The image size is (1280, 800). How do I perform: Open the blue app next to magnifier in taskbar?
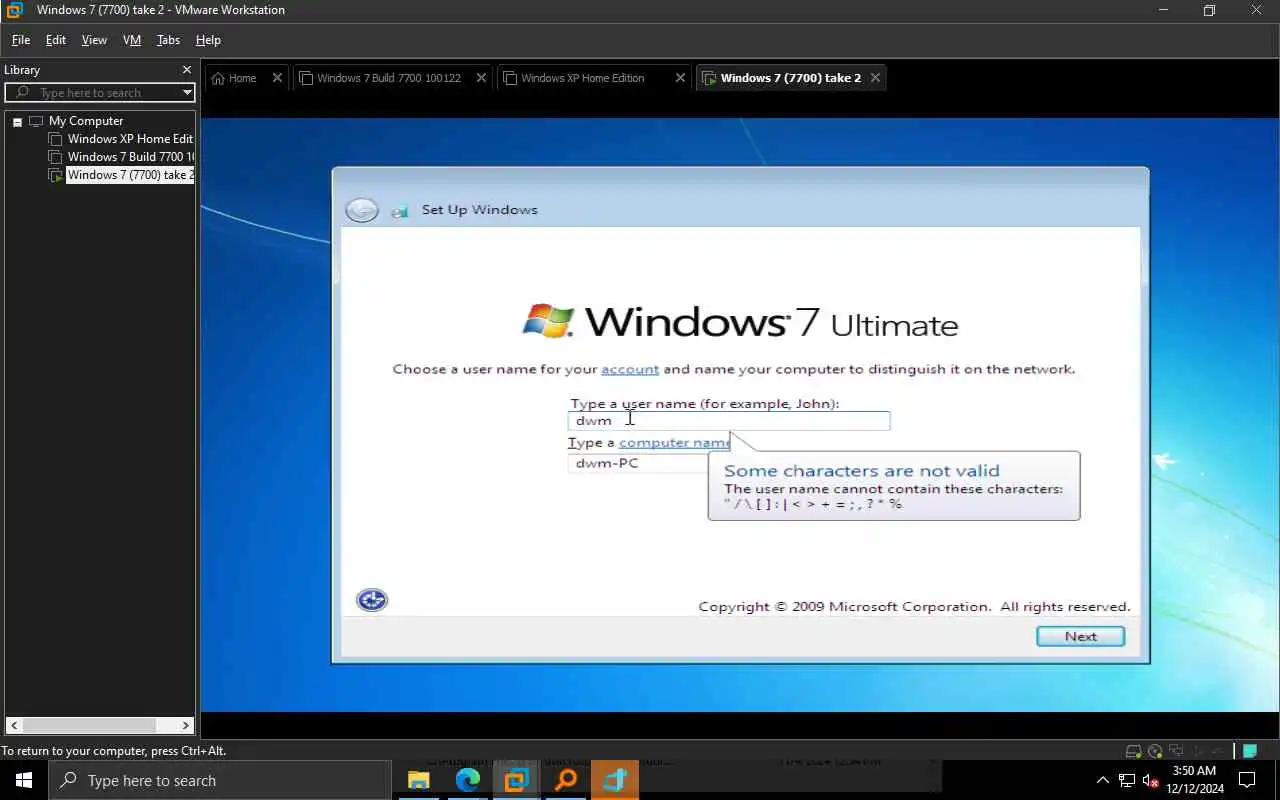614,780
